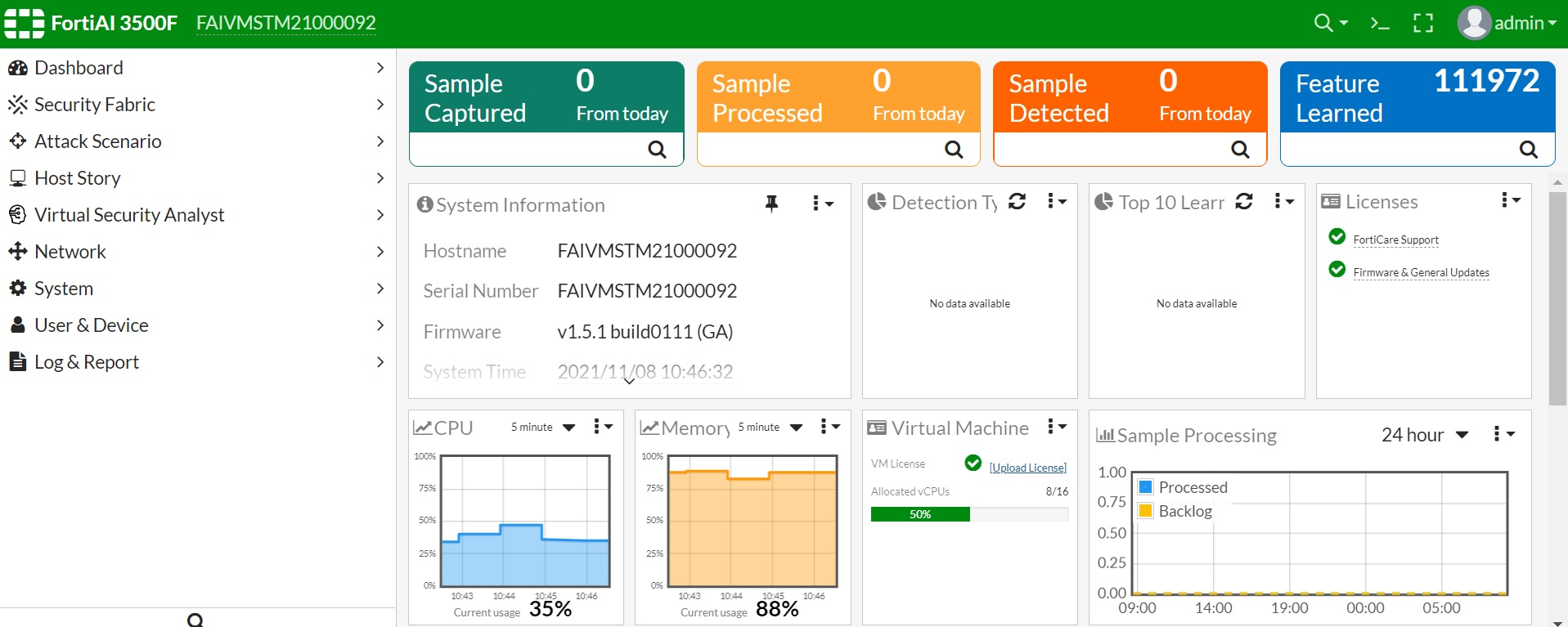This screenshot has width=1568, height=627.
Task: Refresh the Top 10 Learned widget
Action: (x=1244, y=202)
